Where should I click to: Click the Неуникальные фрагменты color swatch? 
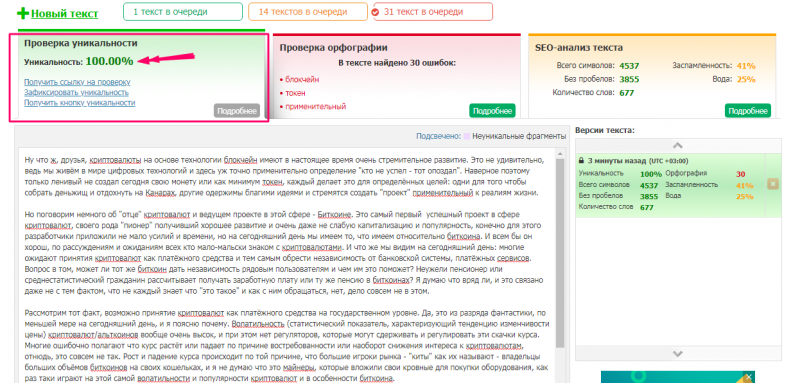pyautogui.click(x=466, y=137)
